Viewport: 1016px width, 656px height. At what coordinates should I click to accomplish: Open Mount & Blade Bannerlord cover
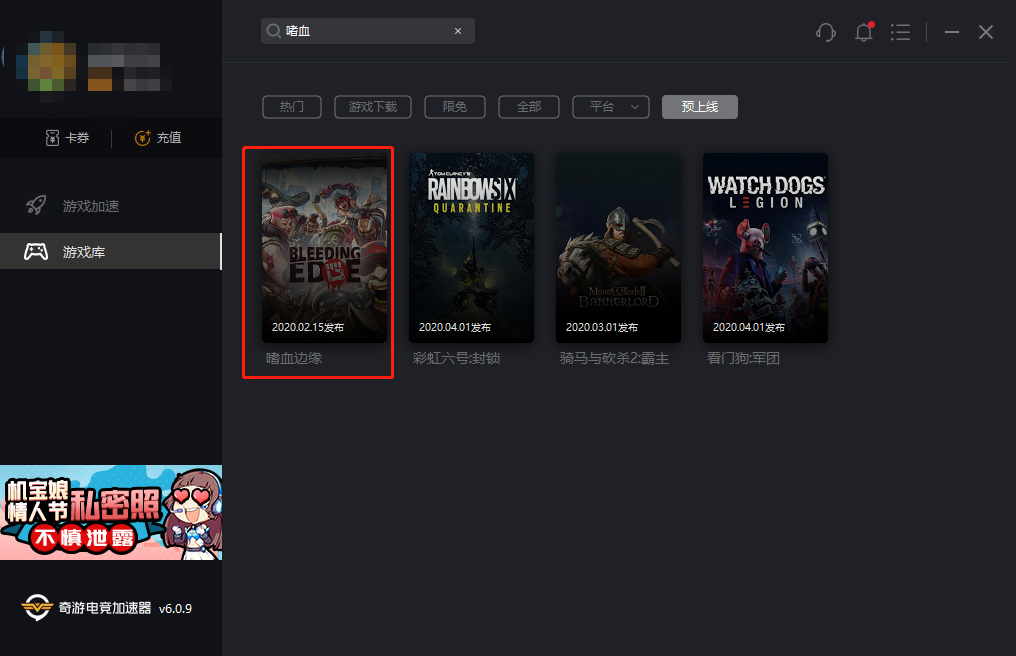pos(618,248)
